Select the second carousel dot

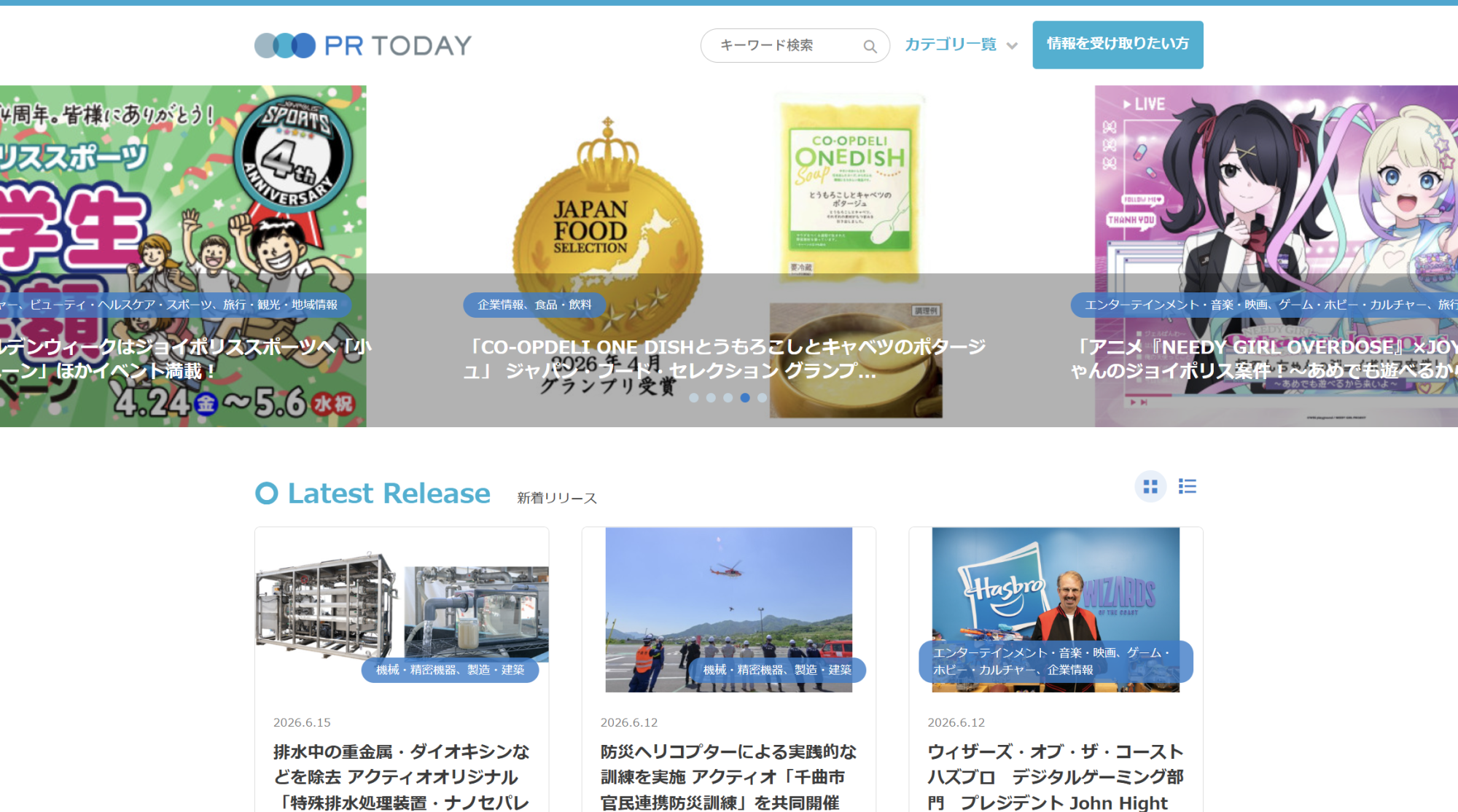711,398
